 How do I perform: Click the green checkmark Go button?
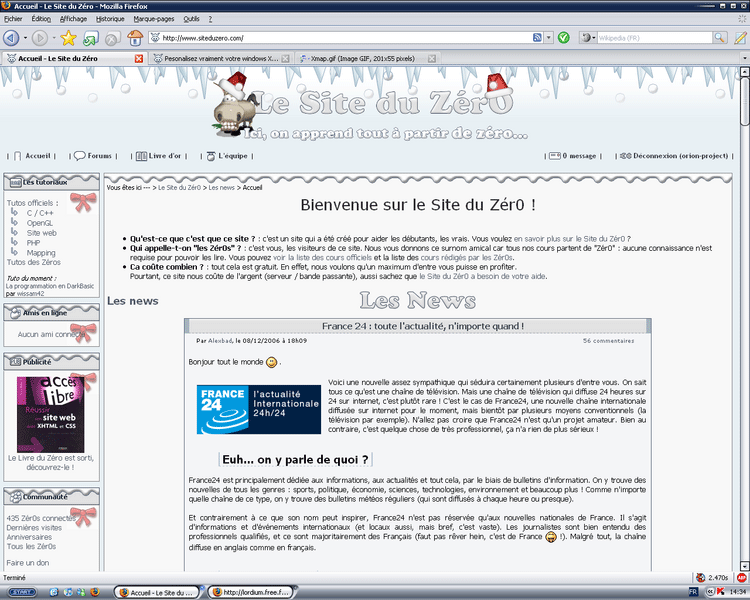(x=564, y=37)
